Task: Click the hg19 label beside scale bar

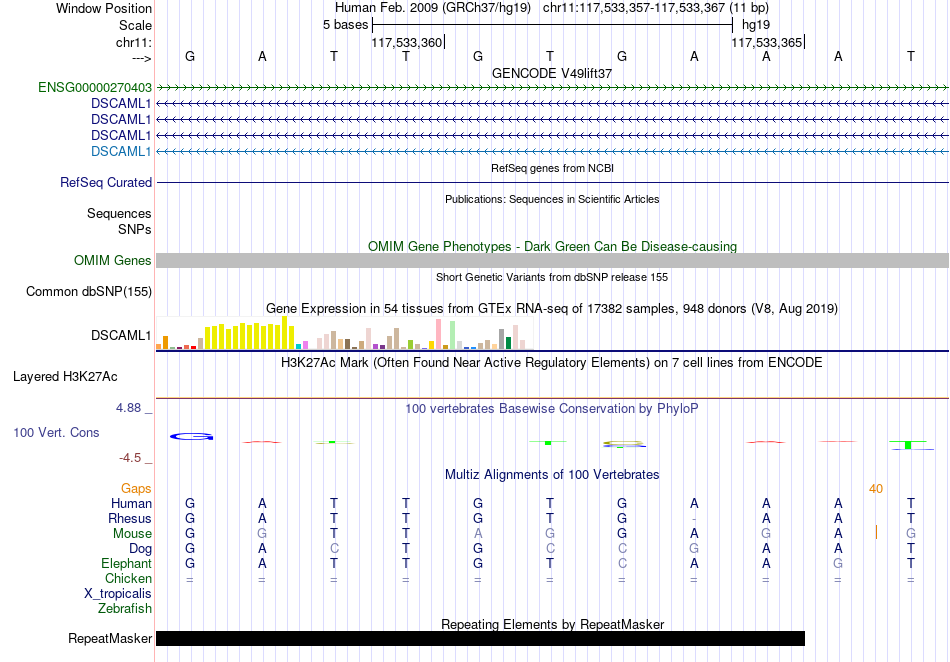Action: (x=756, y=25)
